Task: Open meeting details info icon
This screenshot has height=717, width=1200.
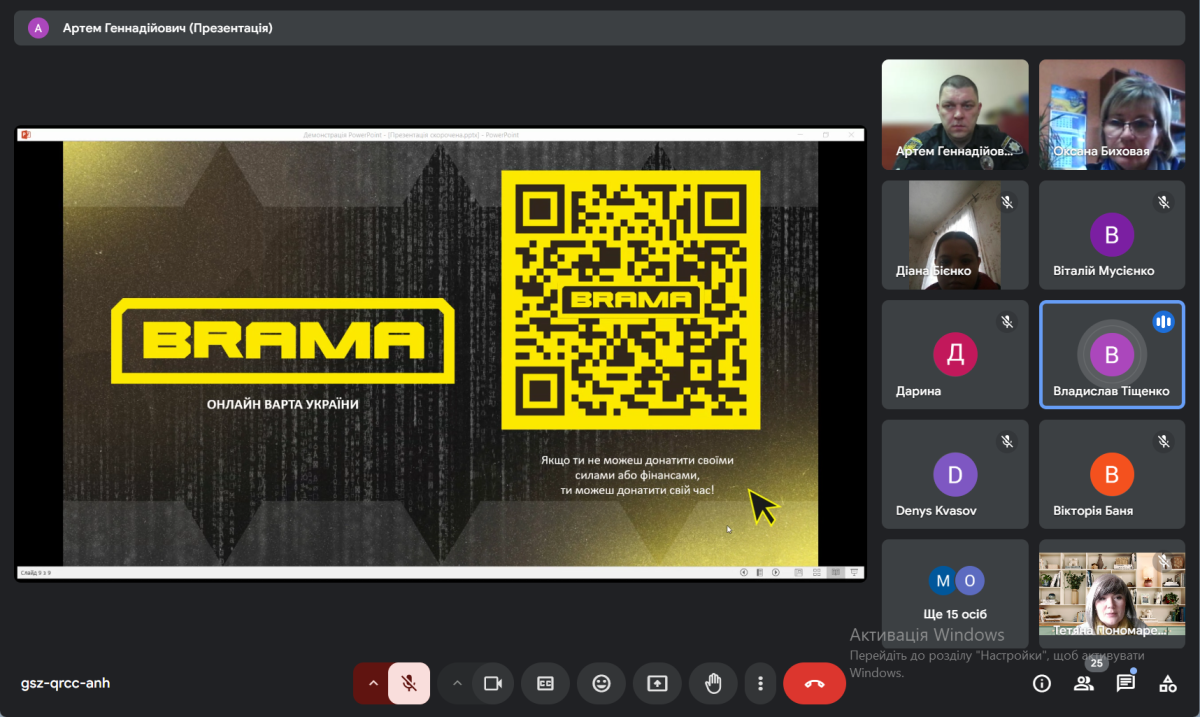Action: point(1042,684)
